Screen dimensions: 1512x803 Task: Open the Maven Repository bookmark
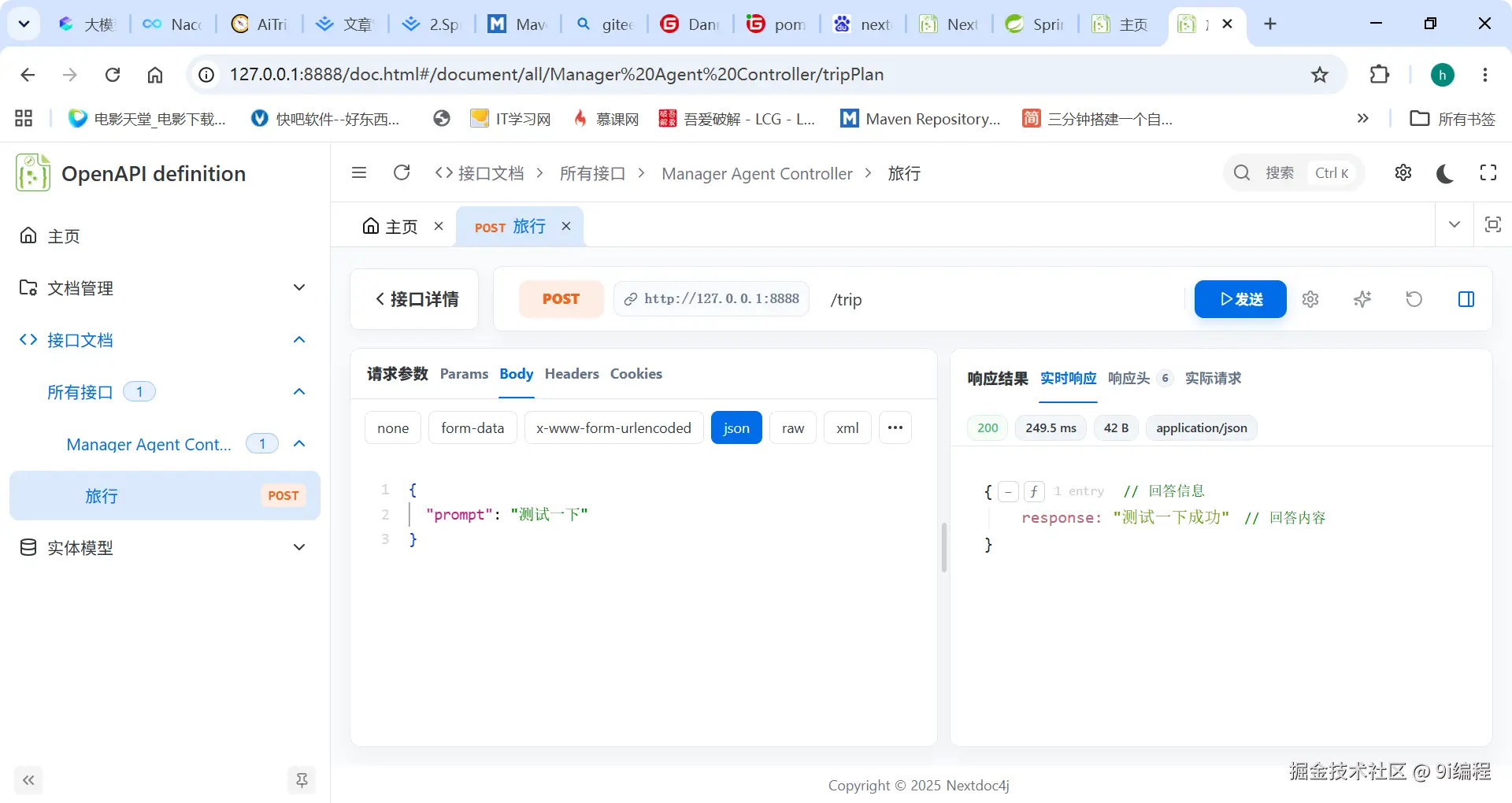click(x=921, y=119)
